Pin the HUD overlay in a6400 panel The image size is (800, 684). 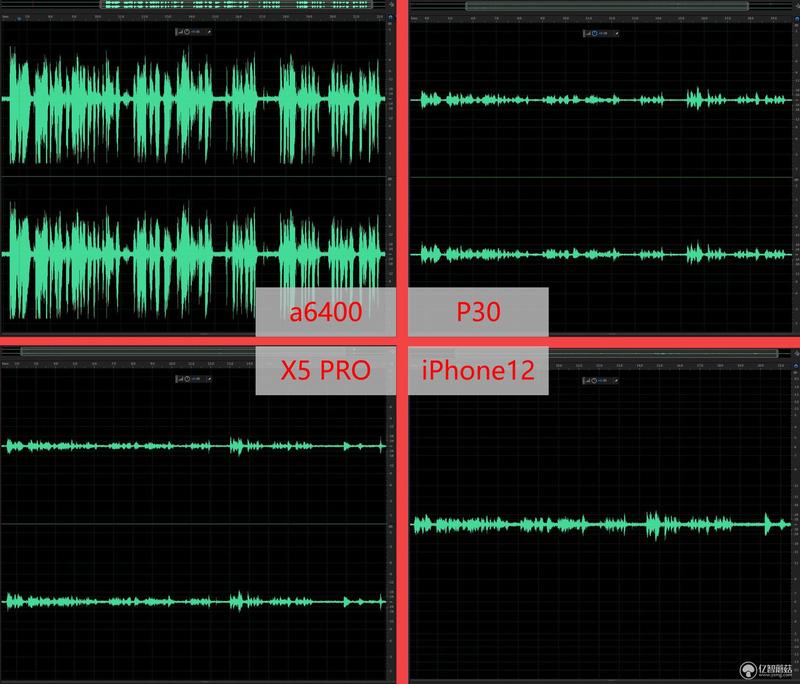click(x=208, y=32)
